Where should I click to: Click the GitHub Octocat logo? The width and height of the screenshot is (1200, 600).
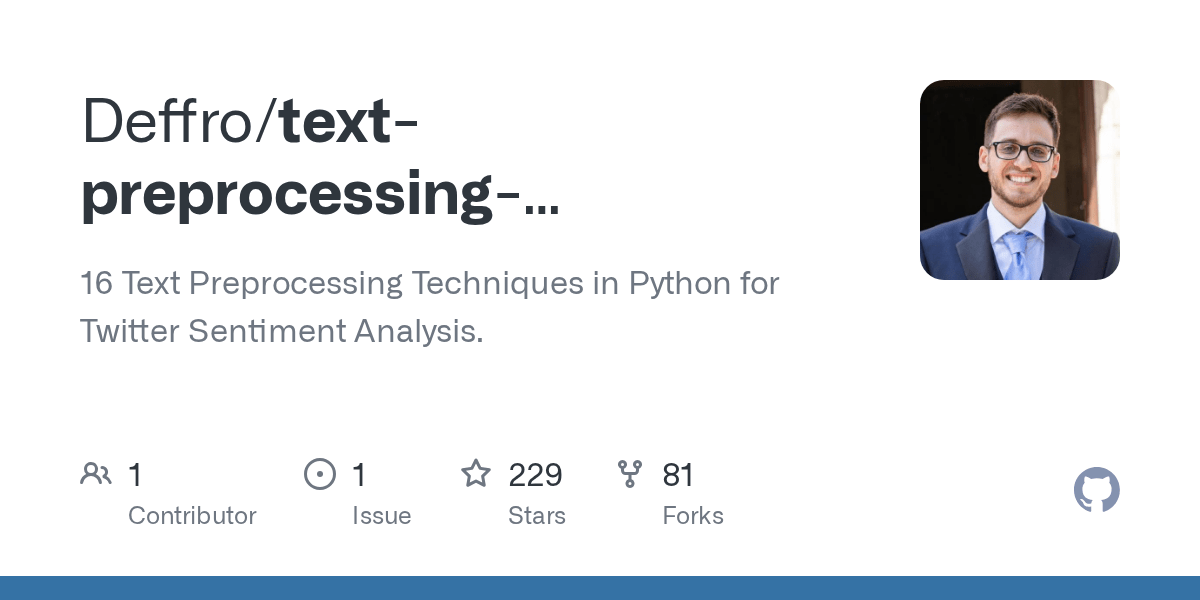tap(1096, 490)
